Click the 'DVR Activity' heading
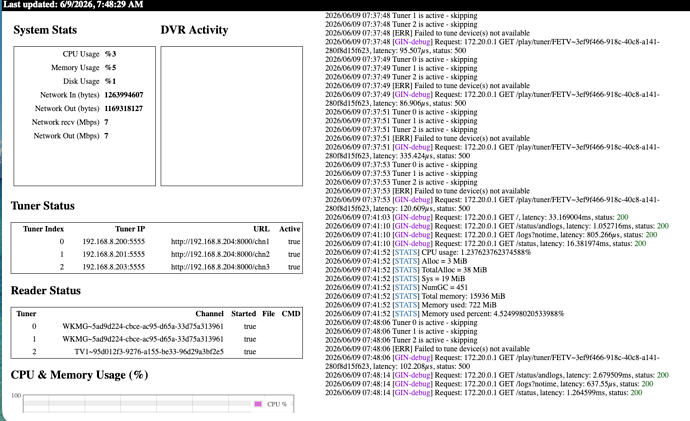 click(x=194, y=30)
